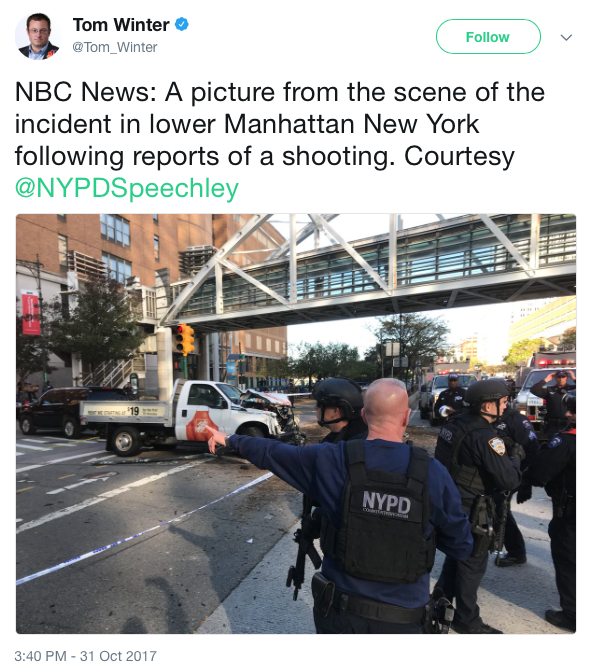The height and width of the screenshot is (671, 593).
Task: Click the tweet text about lower Manhattan
Action: 280,140
